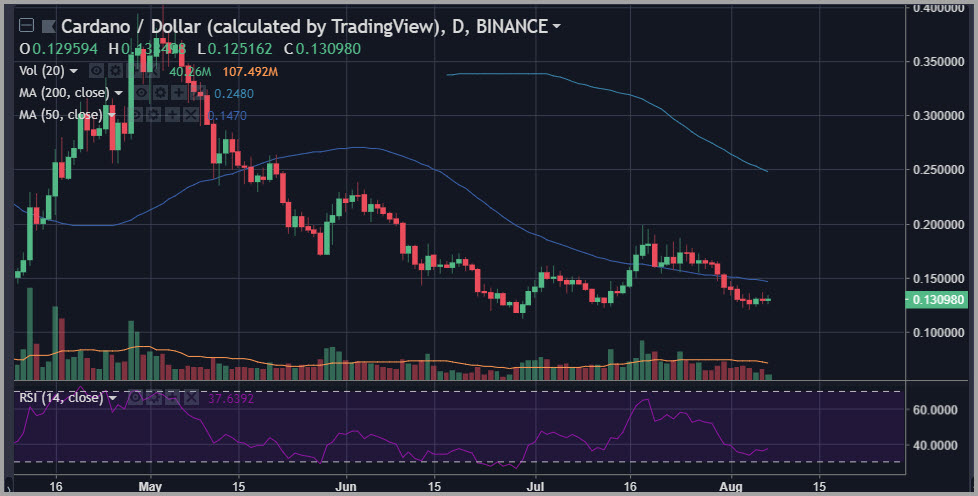The image size is (978, 496).
Task: Click the 0.300000 price axis label
Action: [939, 115]
